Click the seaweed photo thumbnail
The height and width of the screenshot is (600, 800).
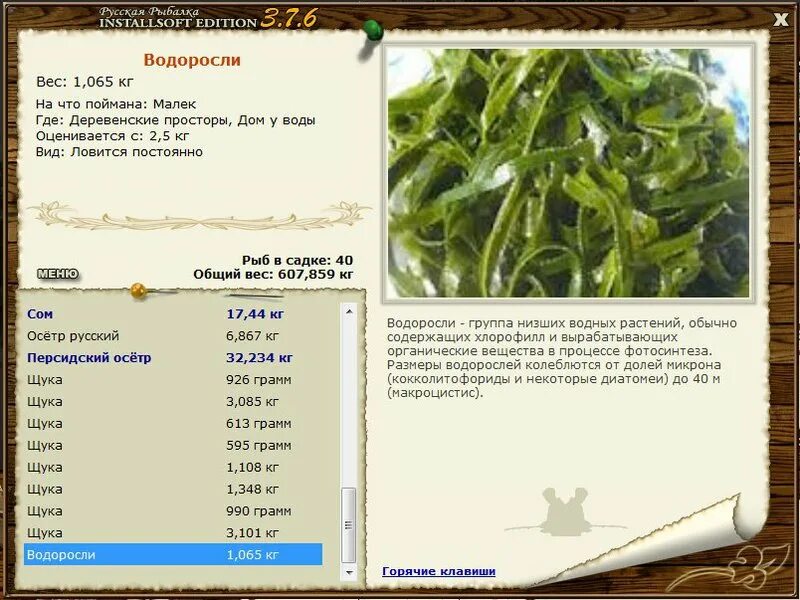[x=568, y=172]
